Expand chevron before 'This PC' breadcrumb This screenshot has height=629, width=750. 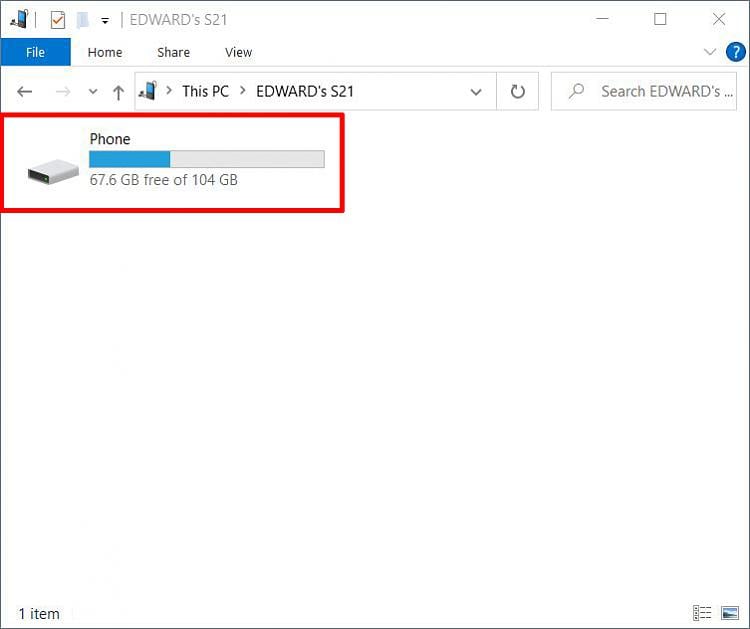tap(169, 90)
